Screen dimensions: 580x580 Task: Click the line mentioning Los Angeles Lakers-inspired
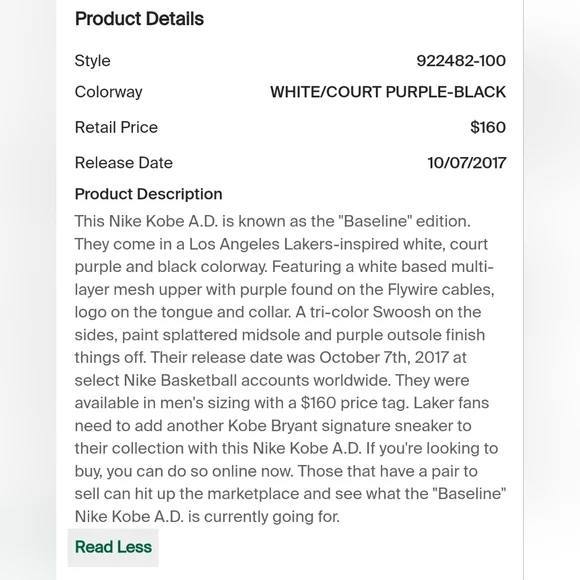(281, 244)
